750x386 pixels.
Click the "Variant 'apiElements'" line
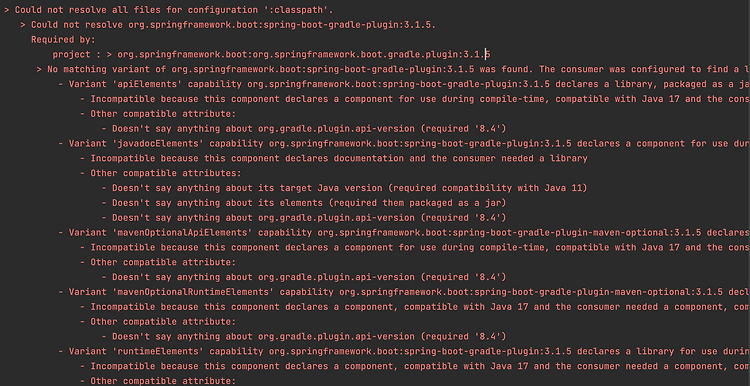(404, 84)
